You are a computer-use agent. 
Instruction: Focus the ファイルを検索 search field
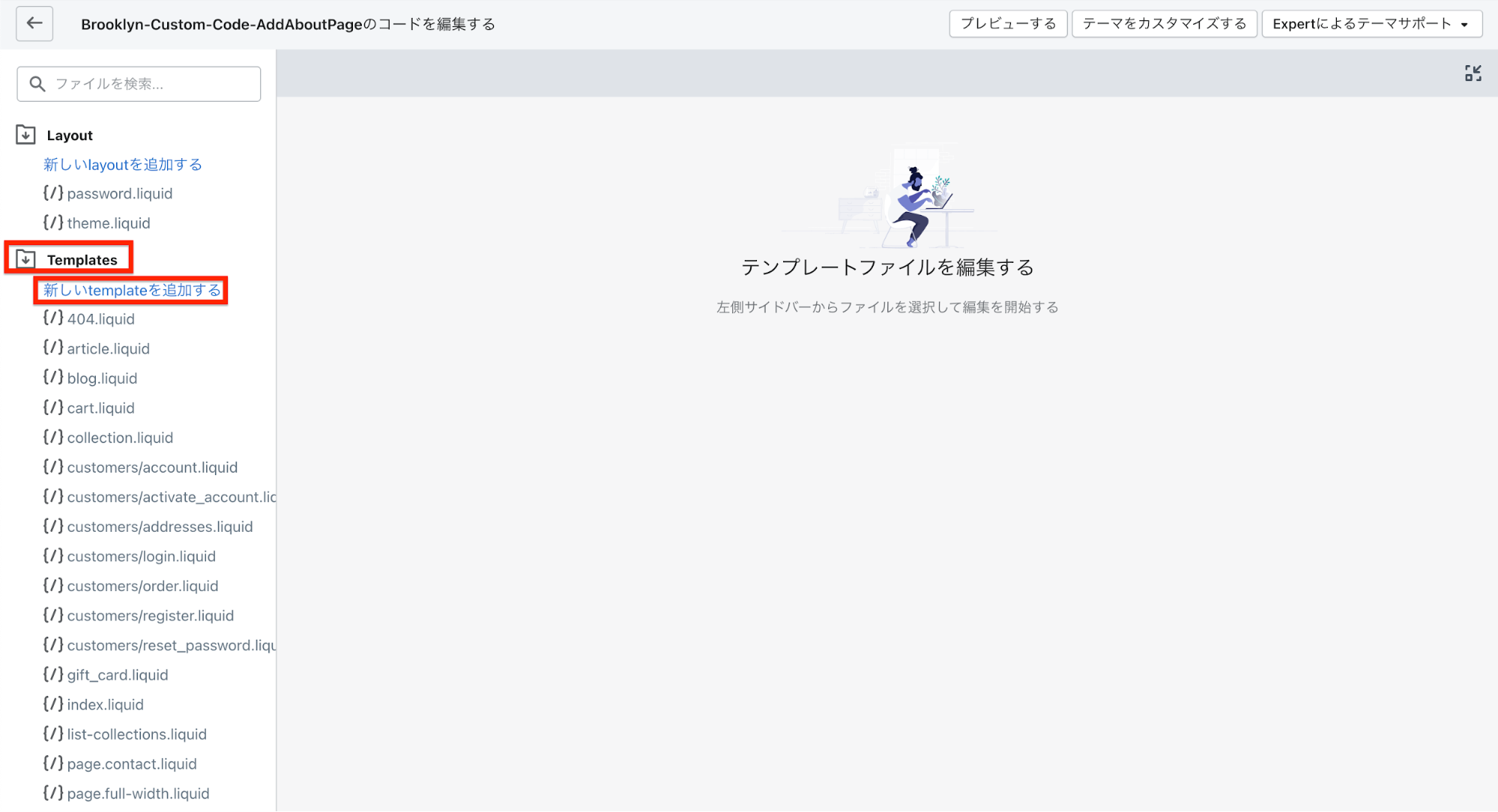pos(150,84)
